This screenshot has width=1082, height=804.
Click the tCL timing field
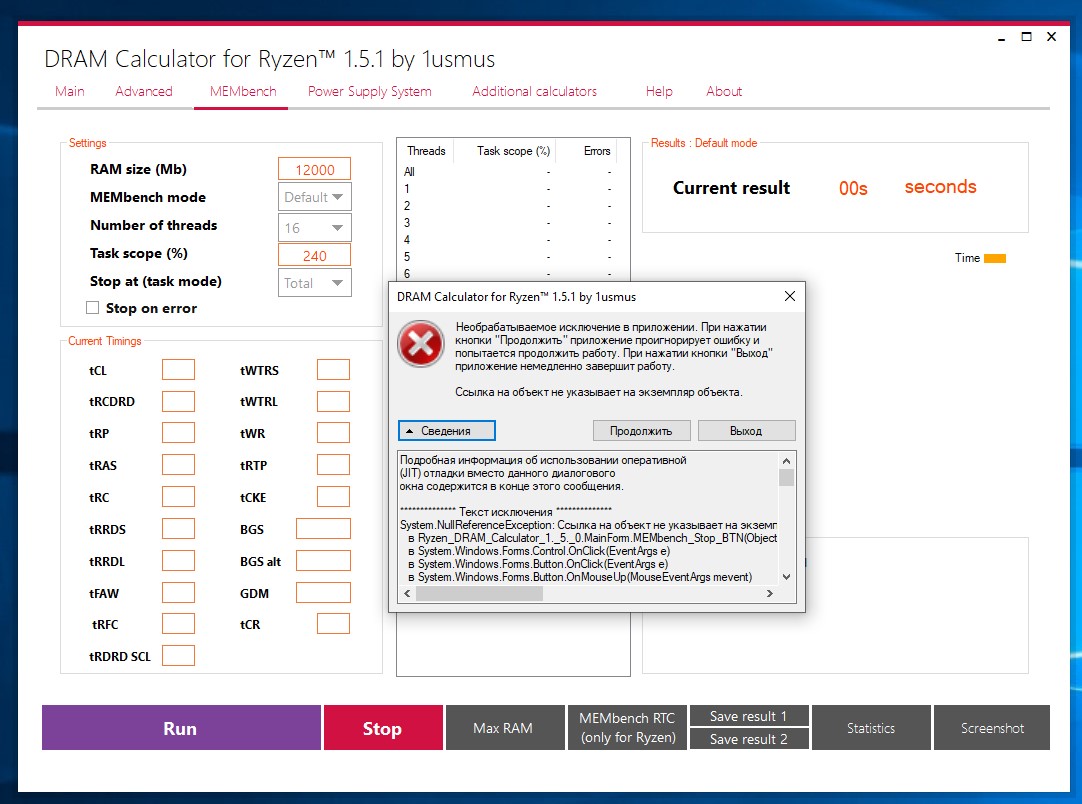(x=178, y=369)
